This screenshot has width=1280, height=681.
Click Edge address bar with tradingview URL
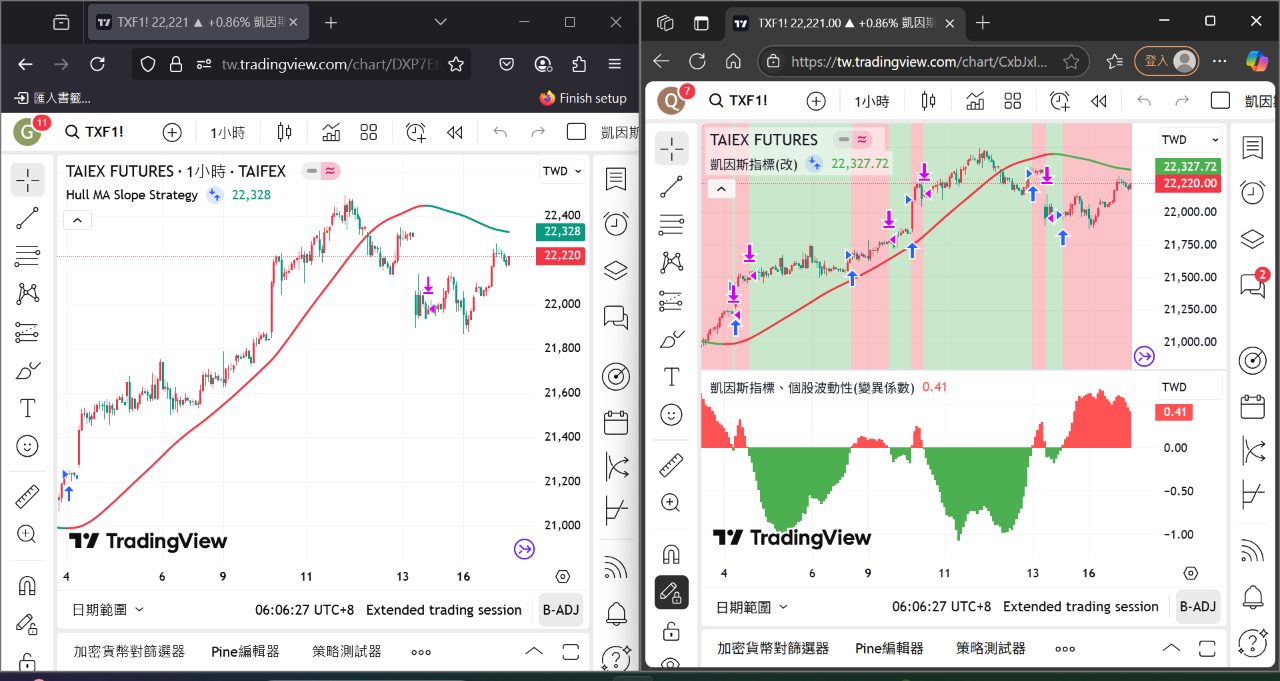tap(919, 61)
